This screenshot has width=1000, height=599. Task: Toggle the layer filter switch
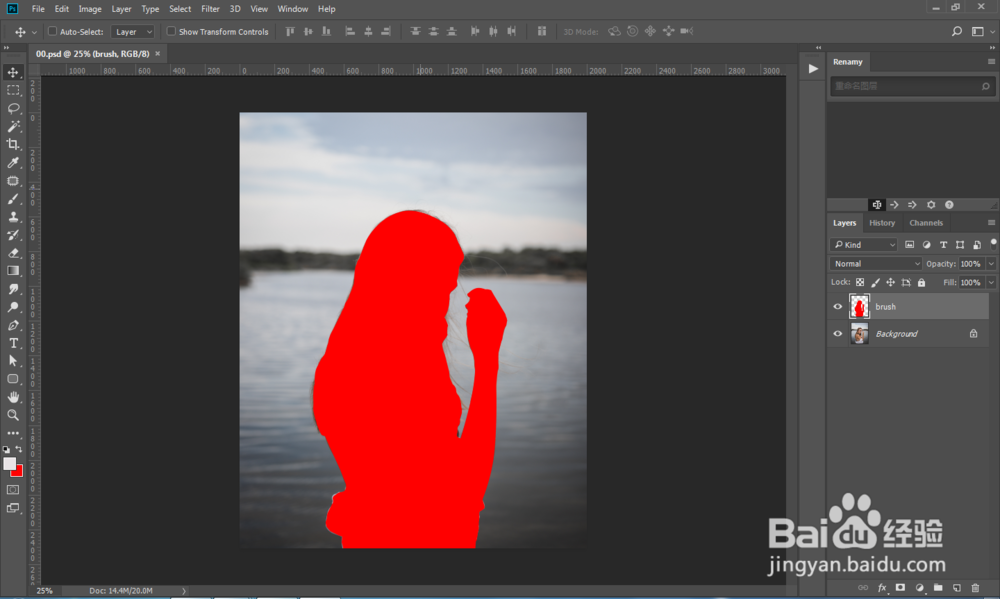coord(993,244)
